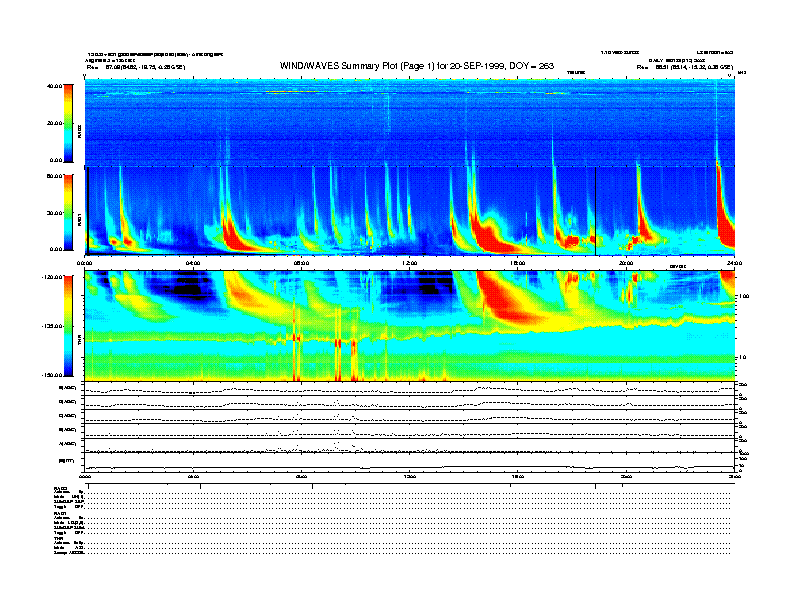Click the RAD2 top spectrogram panel

coord(410,123)
